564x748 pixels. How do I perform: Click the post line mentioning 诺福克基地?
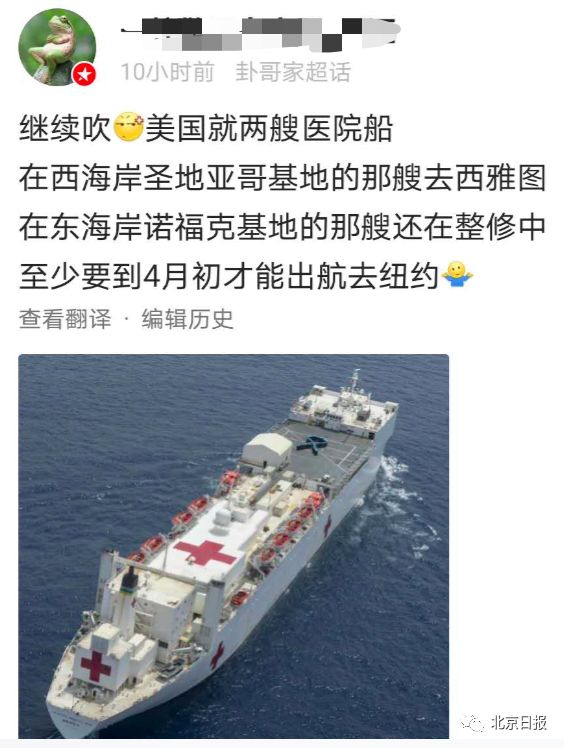click(x=282, y=227)
